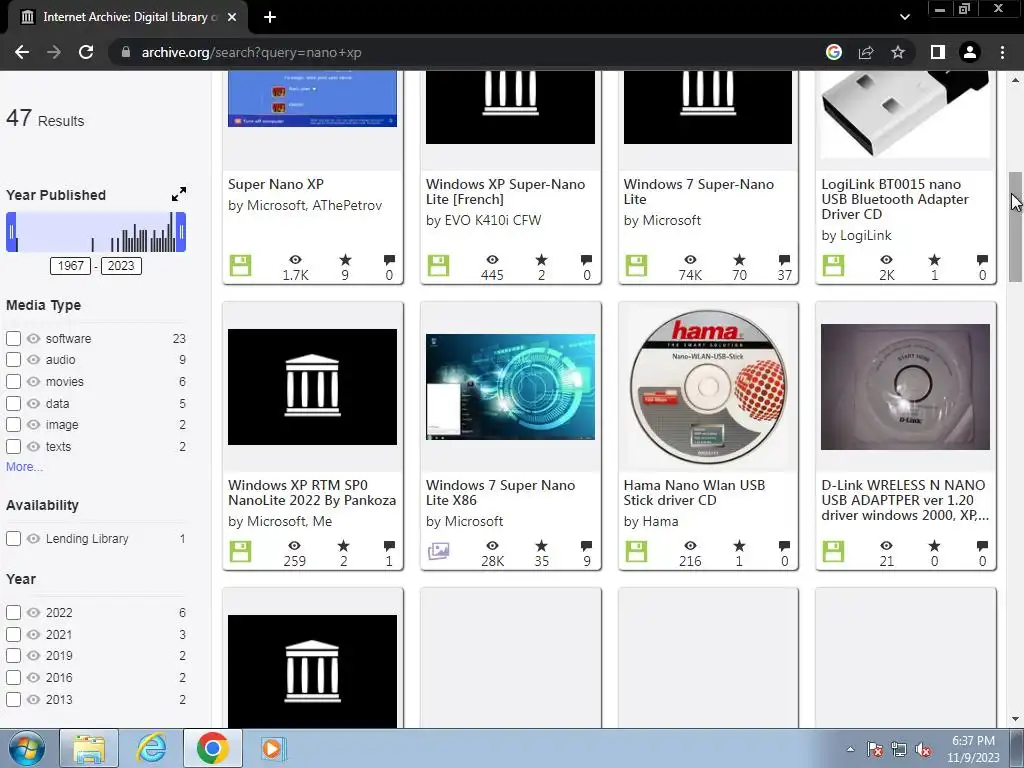Open LogiLink BT0015 nano USB Bluetooth item

[895, 199]
